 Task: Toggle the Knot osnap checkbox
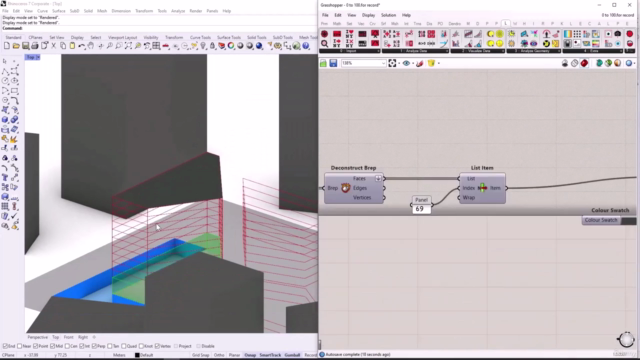point(141,346)
